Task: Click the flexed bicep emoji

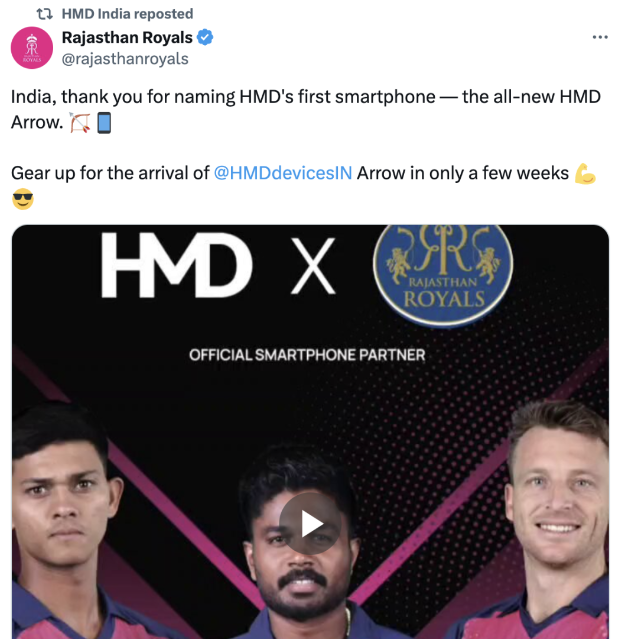Action: point(585,174)
